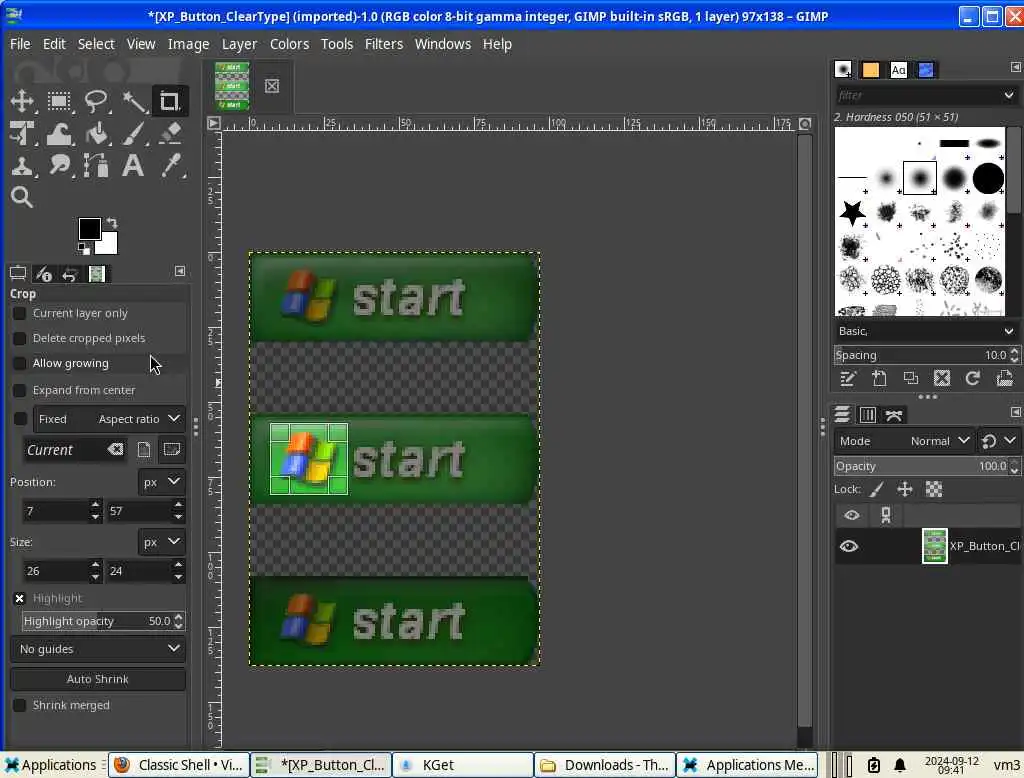
Task: Select the Paintbrush tool
Action: click(134, 134)
